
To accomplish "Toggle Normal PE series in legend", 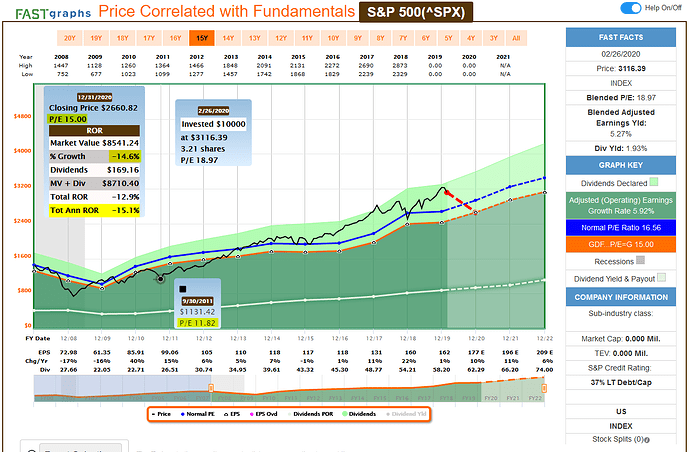I will (198, 414).
